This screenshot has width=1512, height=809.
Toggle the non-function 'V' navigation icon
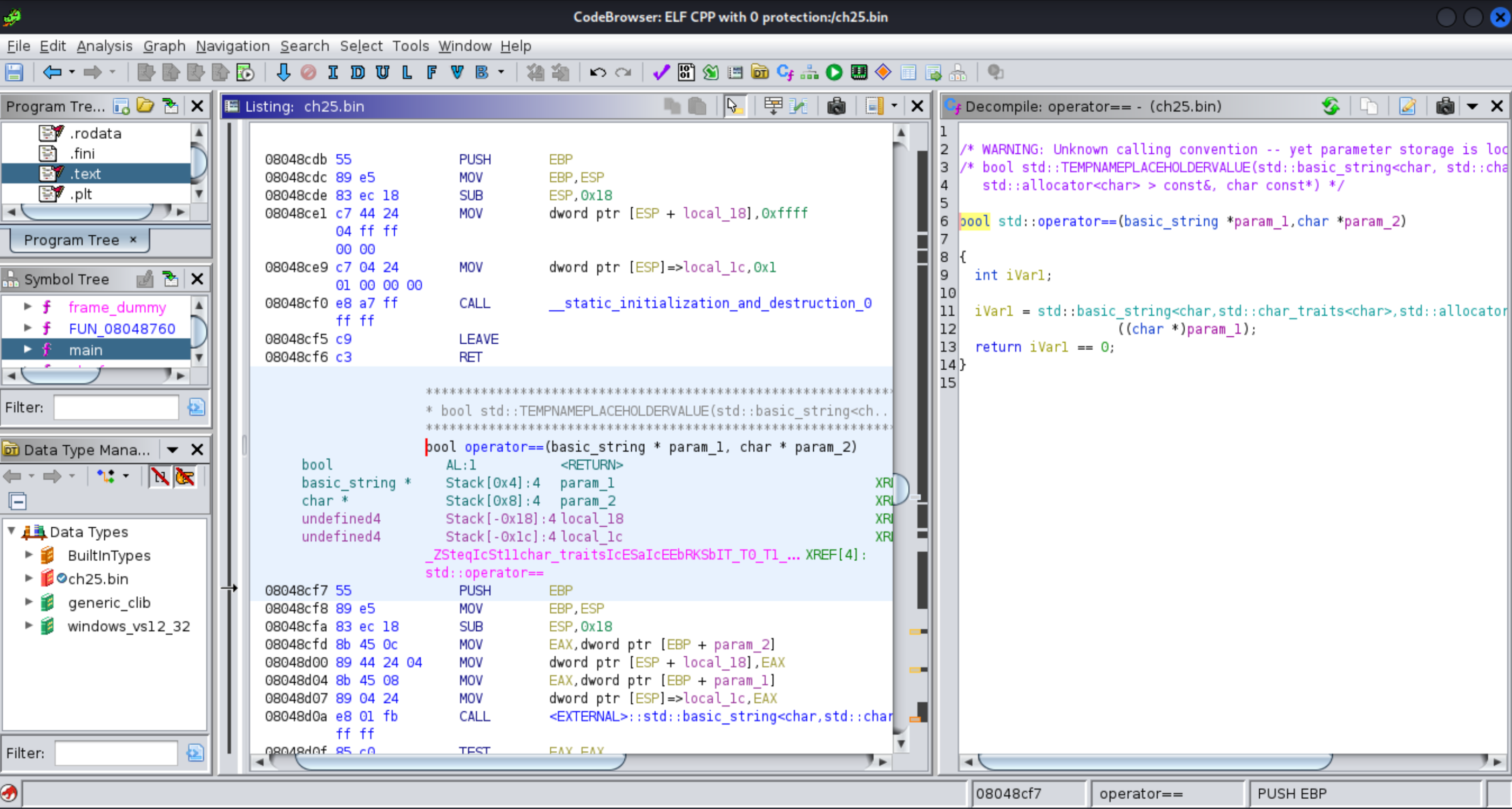click(x=457, y=73)
